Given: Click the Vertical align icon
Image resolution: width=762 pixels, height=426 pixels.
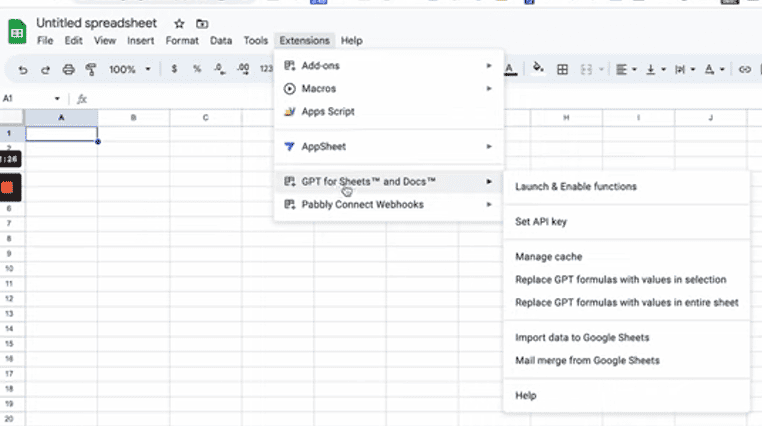Looking at the screenshot, I should (x=651, y=69).
